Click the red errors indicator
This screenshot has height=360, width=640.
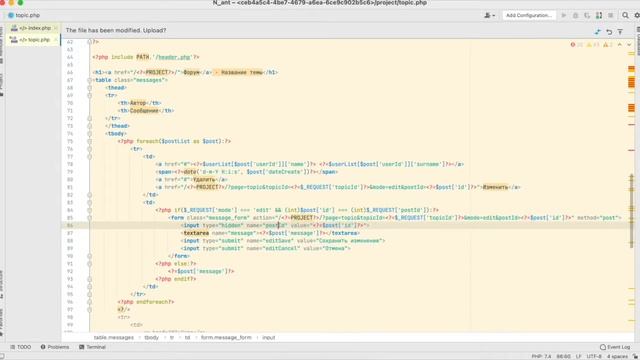pos(577,44)
